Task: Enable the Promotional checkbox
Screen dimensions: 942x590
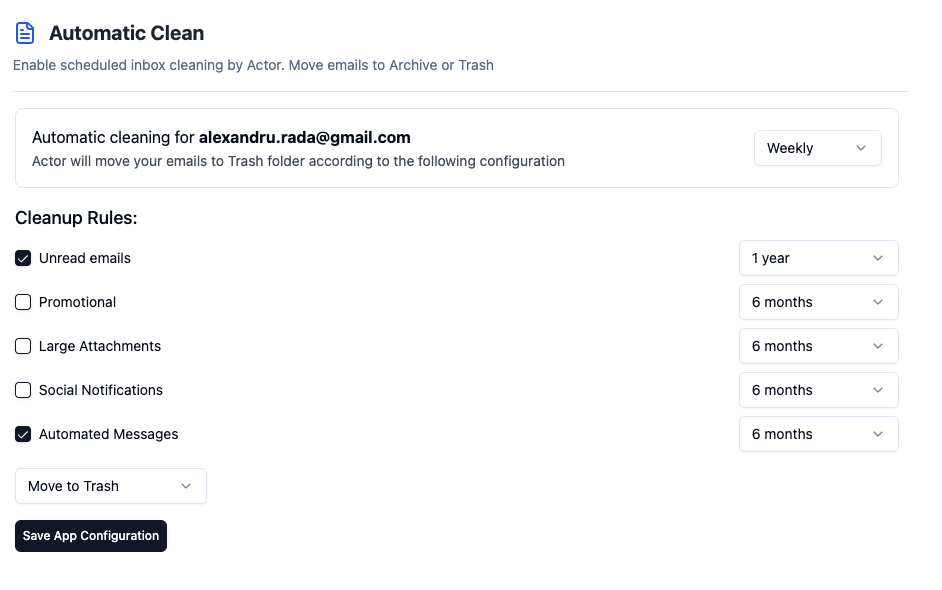Action: (23, 302)
